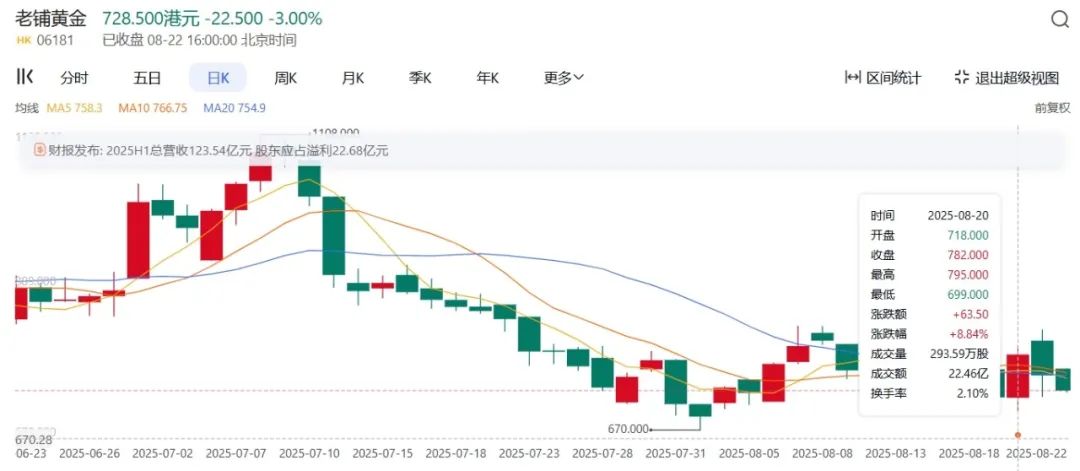The height and width of the screenshot is (471, 1080).
Task: Click the tall red candlestick on 2025-07-02
Action: [138, 239]
